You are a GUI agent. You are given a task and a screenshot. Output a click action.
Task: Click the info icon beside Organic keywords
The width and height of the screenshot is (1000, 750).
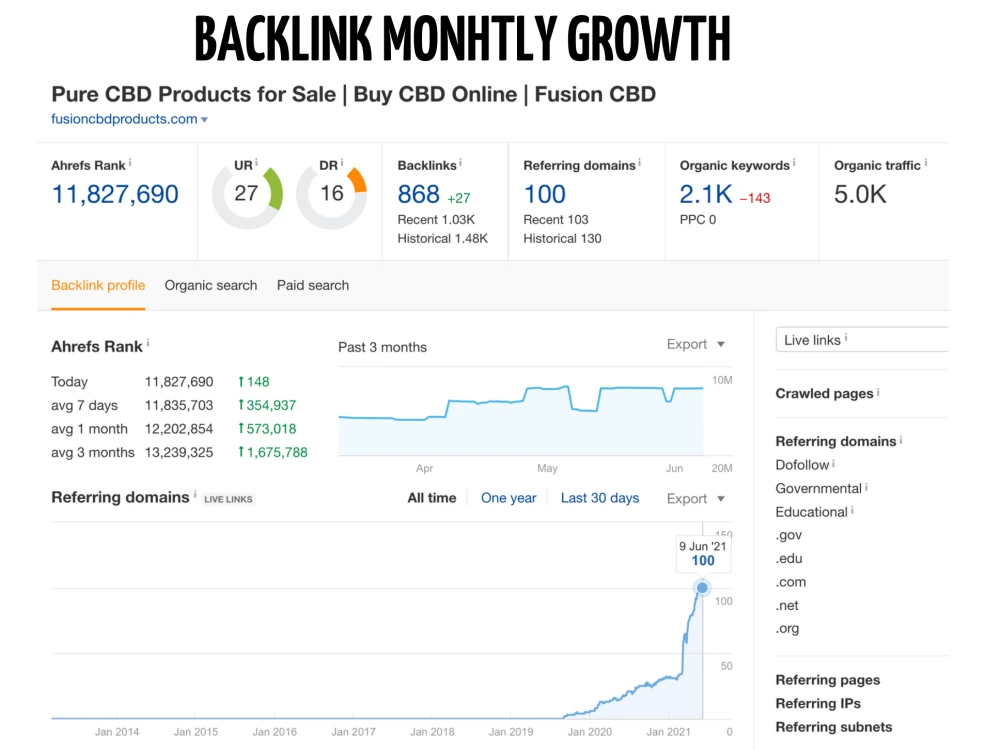coord(794,163)
